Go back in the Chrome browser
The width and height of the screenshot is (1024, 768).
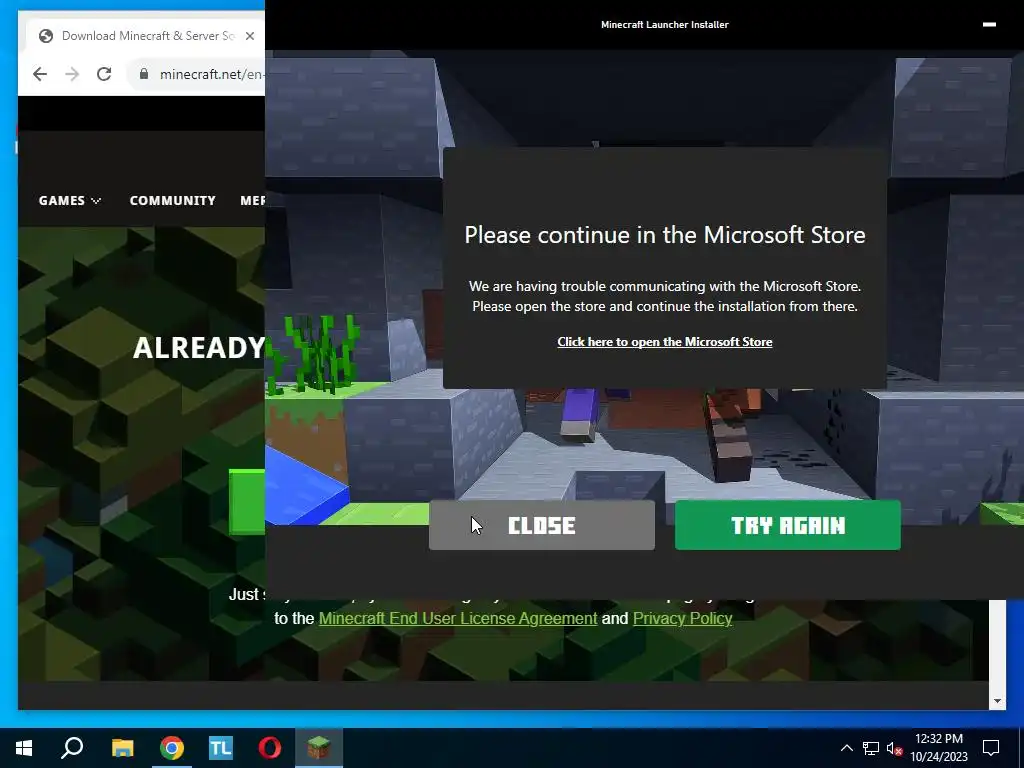coord(40,74)
